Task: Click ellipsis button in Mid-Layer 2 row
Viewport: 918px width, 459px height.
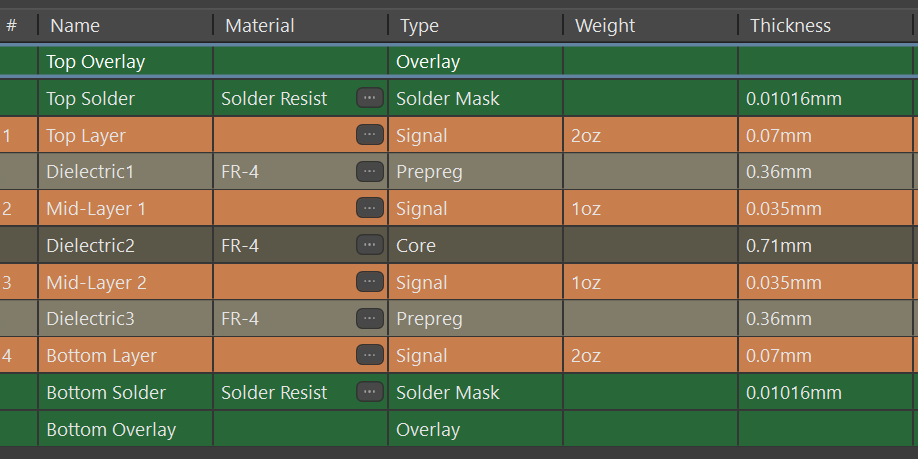Action: [369, 282]
